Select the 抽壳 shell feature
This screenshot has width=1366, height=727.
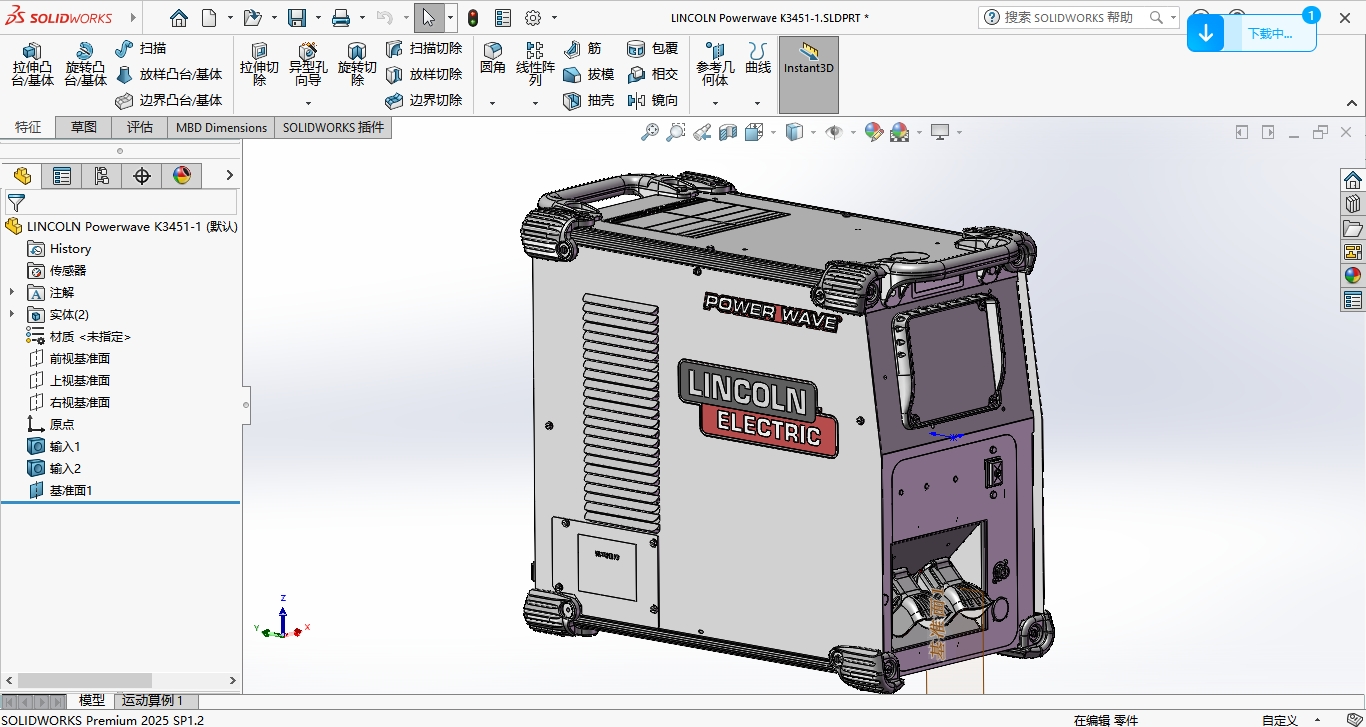tap(589, 100)
